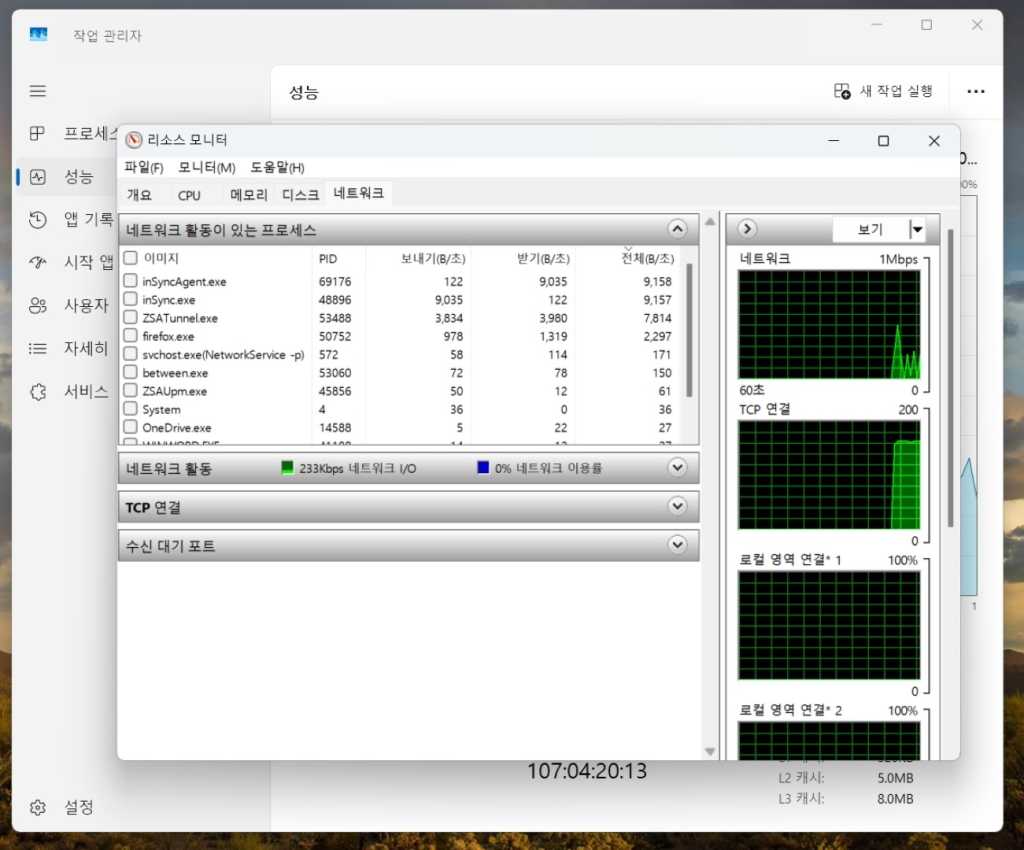The height and width of the screenshot is (850, 1024).
Task: Check the inSyncAgent.exe process checkbox
Action: pyautogui.click(x=130, y=282)
